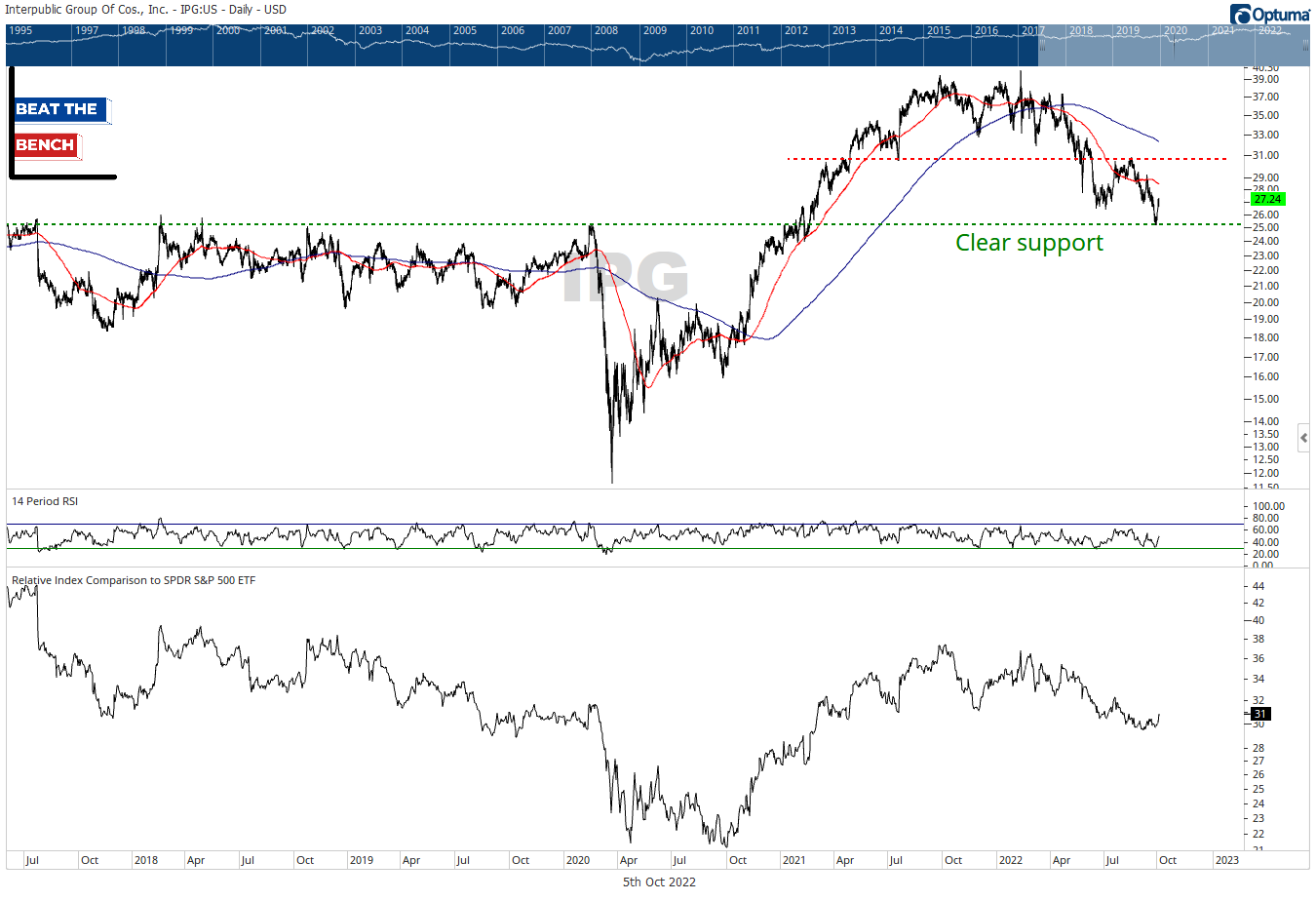Jump to 2003 in the year navigator
Viewport: 1316px width, 901px height.
pyautogui.click(x=370, y=30)
